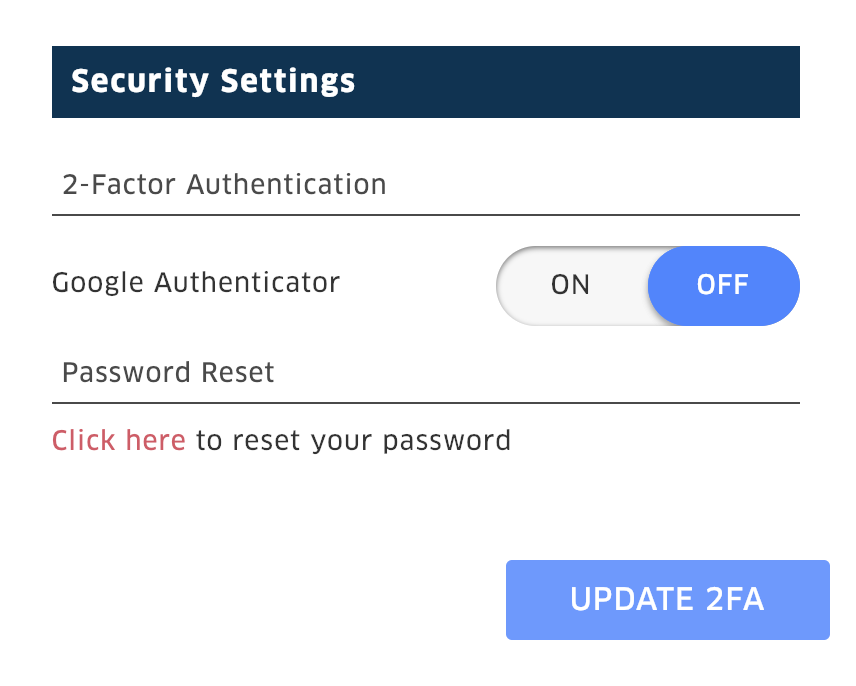Viewport: 856px width, 686px height.
Task: Click the 'to reset your password' text
Action: coord(353,441)
